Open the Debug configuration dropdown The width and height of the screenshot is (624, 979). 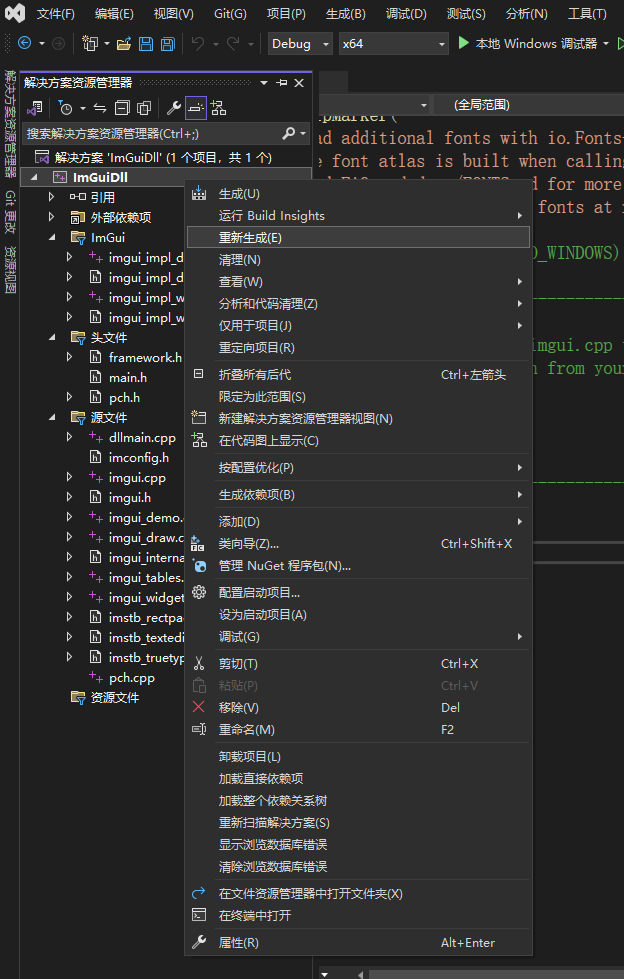coord(300,44)
